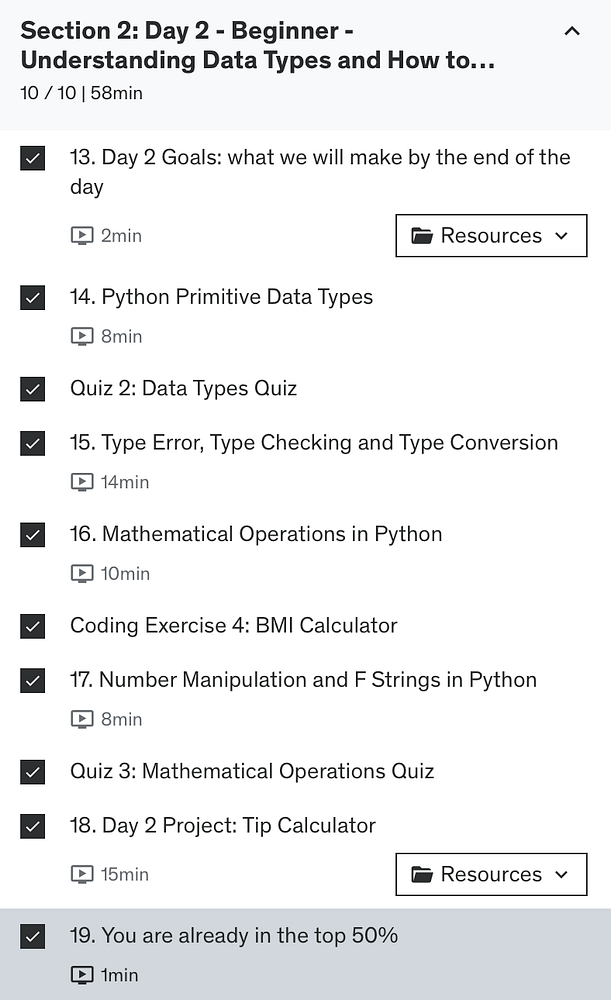Screen dimensions: 611x1000
Task: Open Quiz 3: Mathematical Operations Quiz
Action: pos(252,771)
